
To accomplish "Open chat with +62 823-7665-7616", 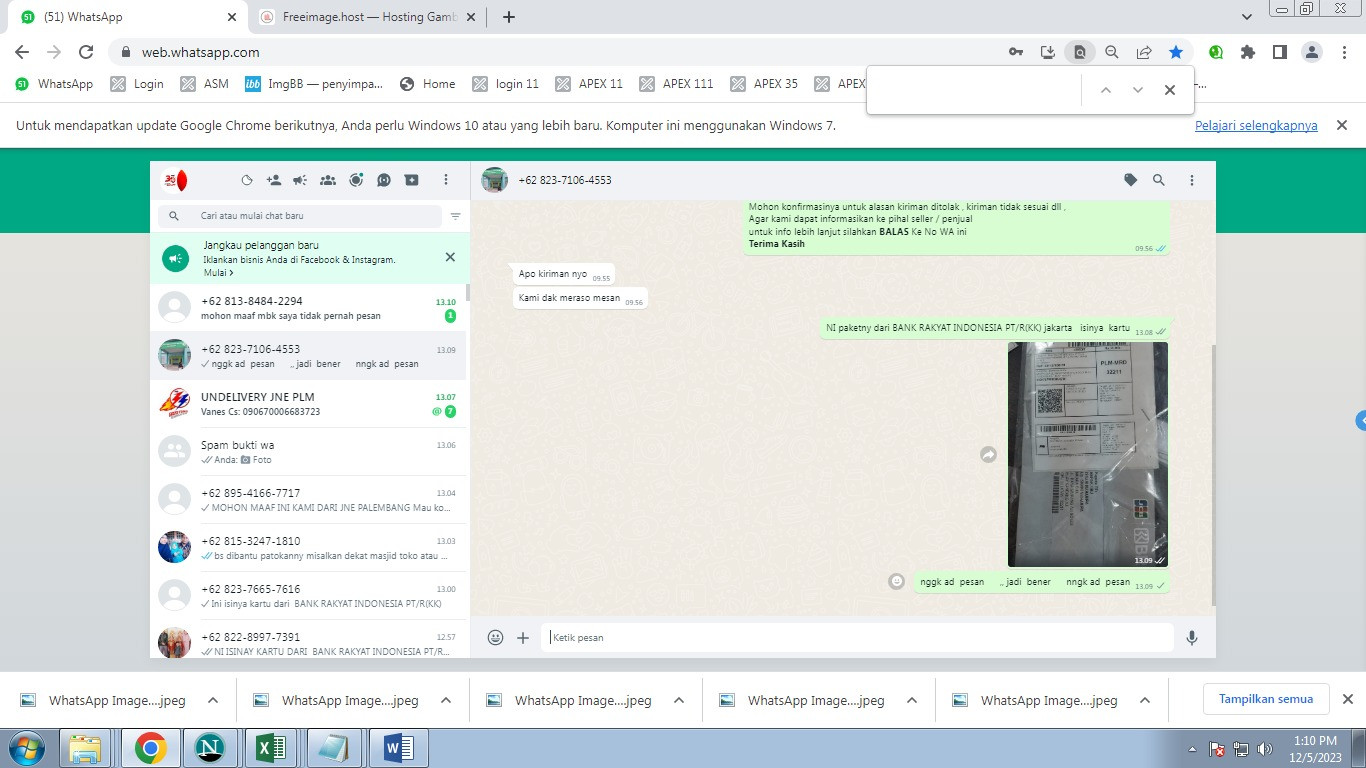I will (x=308, y=596).
